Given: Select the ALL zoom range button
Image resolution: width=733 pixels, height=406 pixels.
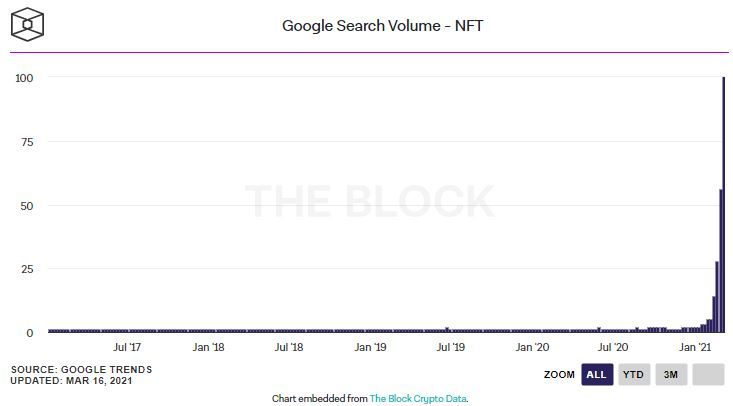Looking at the screenshot, I should point(597,375).
